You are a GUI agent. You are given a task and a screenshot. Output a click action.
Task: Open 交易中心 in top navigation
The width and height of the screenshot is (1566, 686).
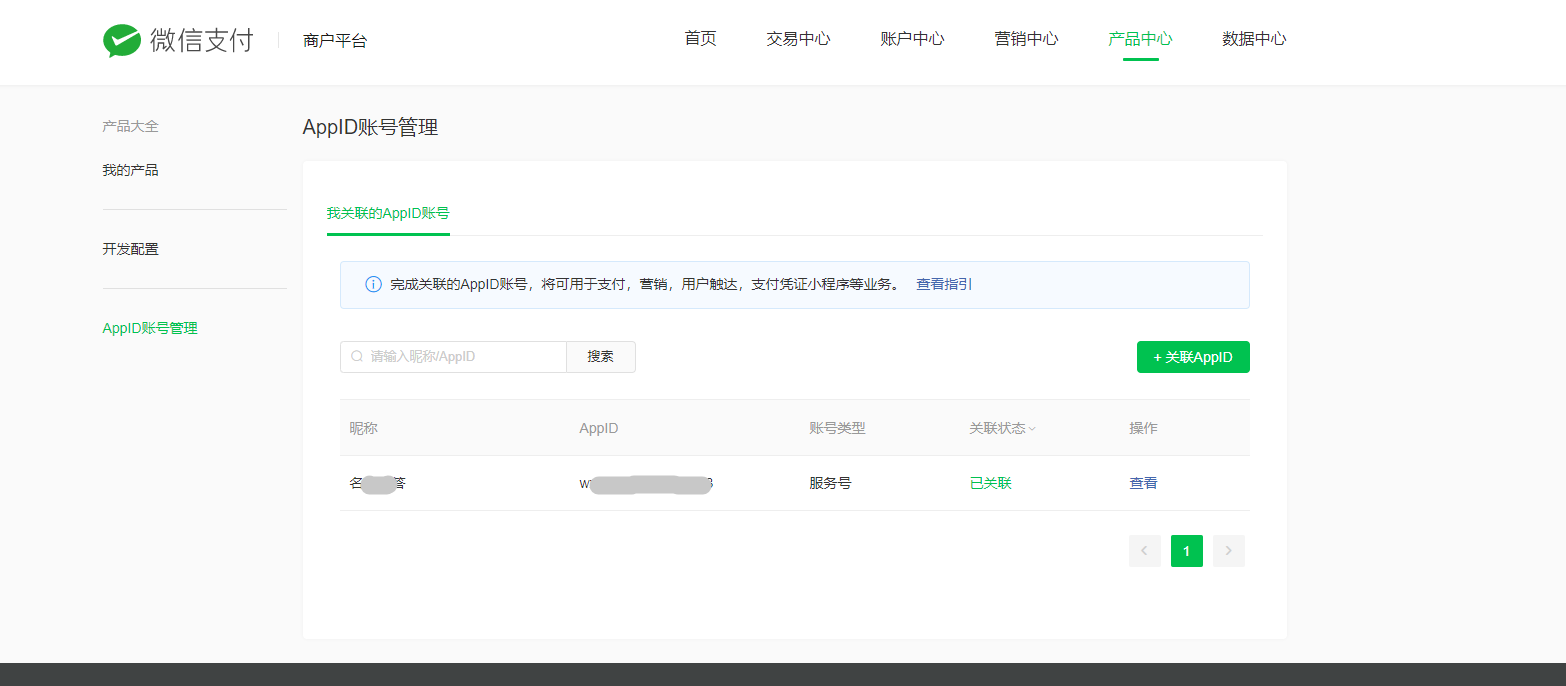tap(798, 39)
